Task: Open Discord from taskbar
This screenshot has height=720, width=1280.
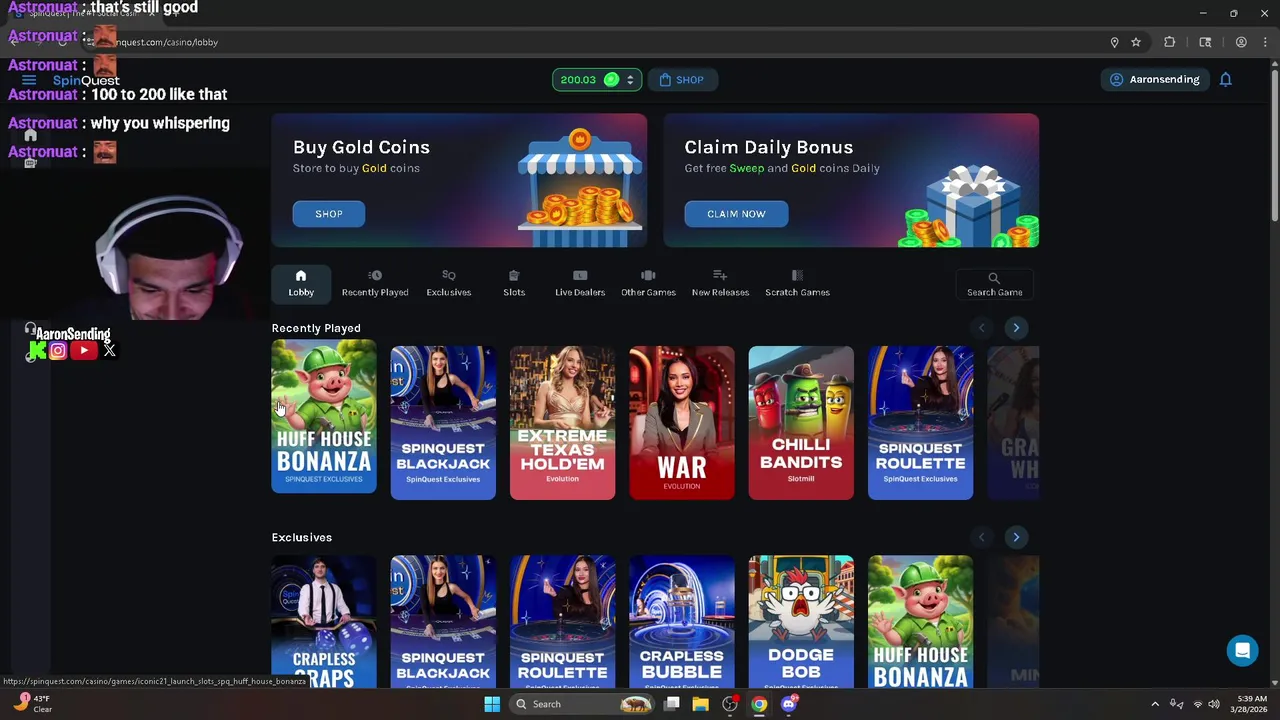Action: 789,704
